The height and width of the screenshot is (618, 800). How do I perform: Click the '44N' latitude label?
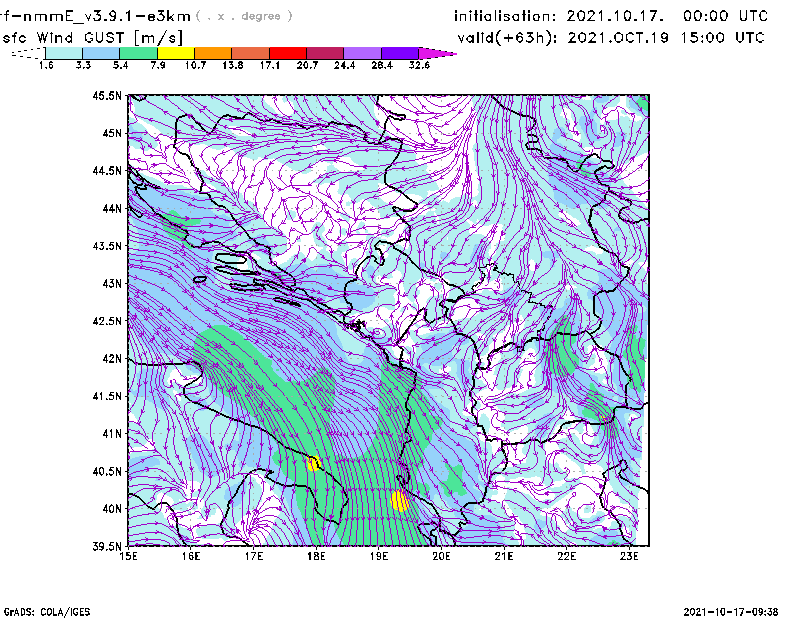[112, 208]
